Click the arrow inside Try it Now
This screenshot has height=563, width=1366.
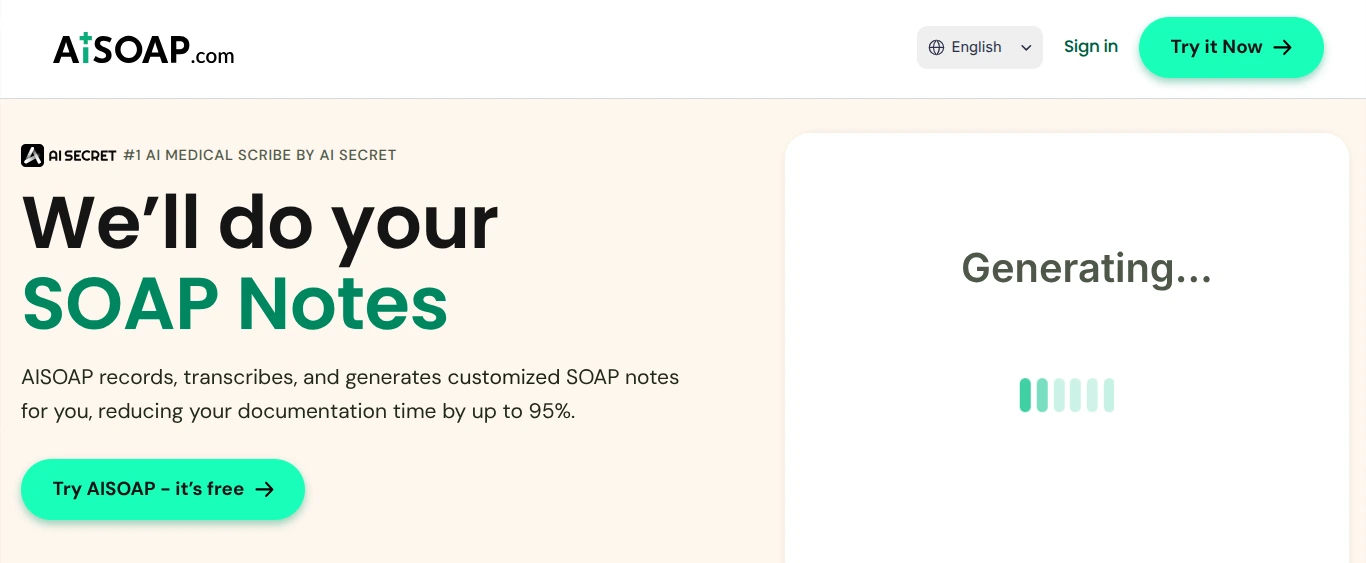pos(1283,47)
